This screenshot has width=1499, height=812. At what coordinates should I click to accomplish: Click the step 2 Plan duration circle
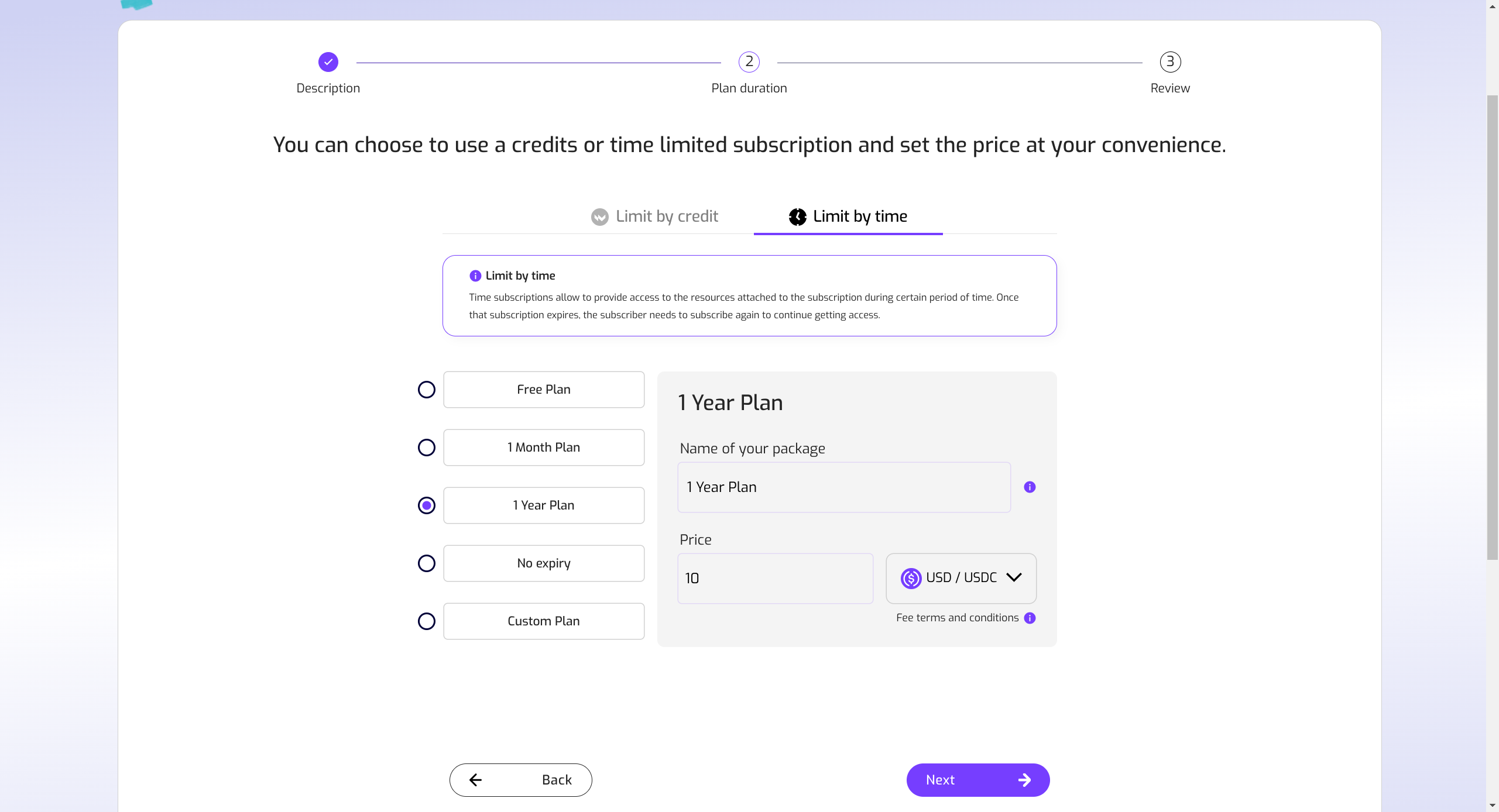pyautogui.click(x=749, y=62)
